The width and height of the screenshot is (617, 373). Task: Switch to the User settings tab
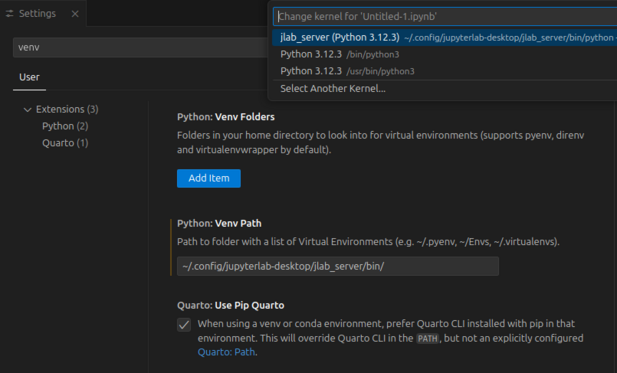click(30, 77)
